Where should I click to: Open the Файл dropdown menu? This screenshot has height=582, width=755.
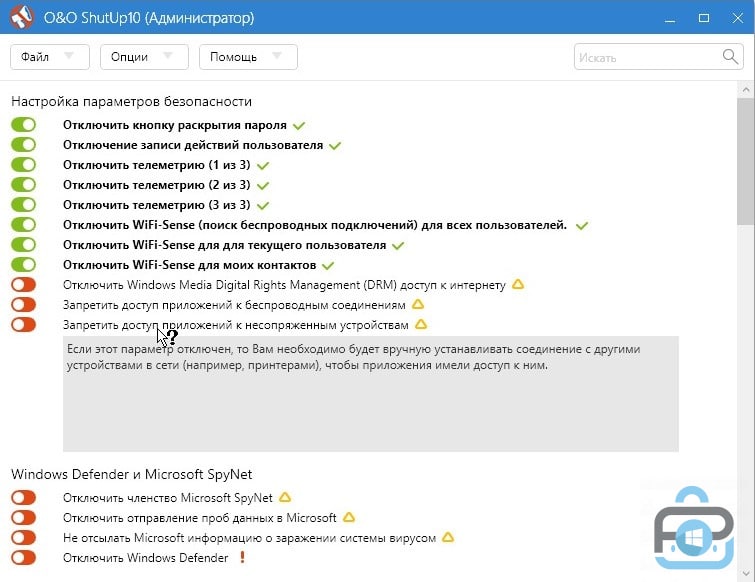point(50,57)
